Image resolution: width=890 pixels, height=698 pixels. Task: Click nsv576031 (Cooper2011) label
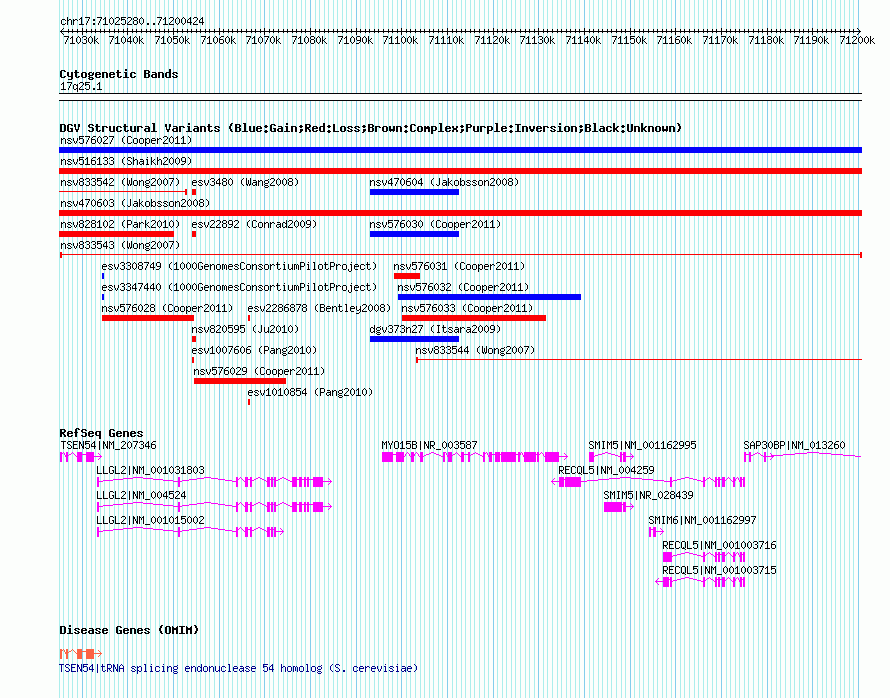point(459,267)
